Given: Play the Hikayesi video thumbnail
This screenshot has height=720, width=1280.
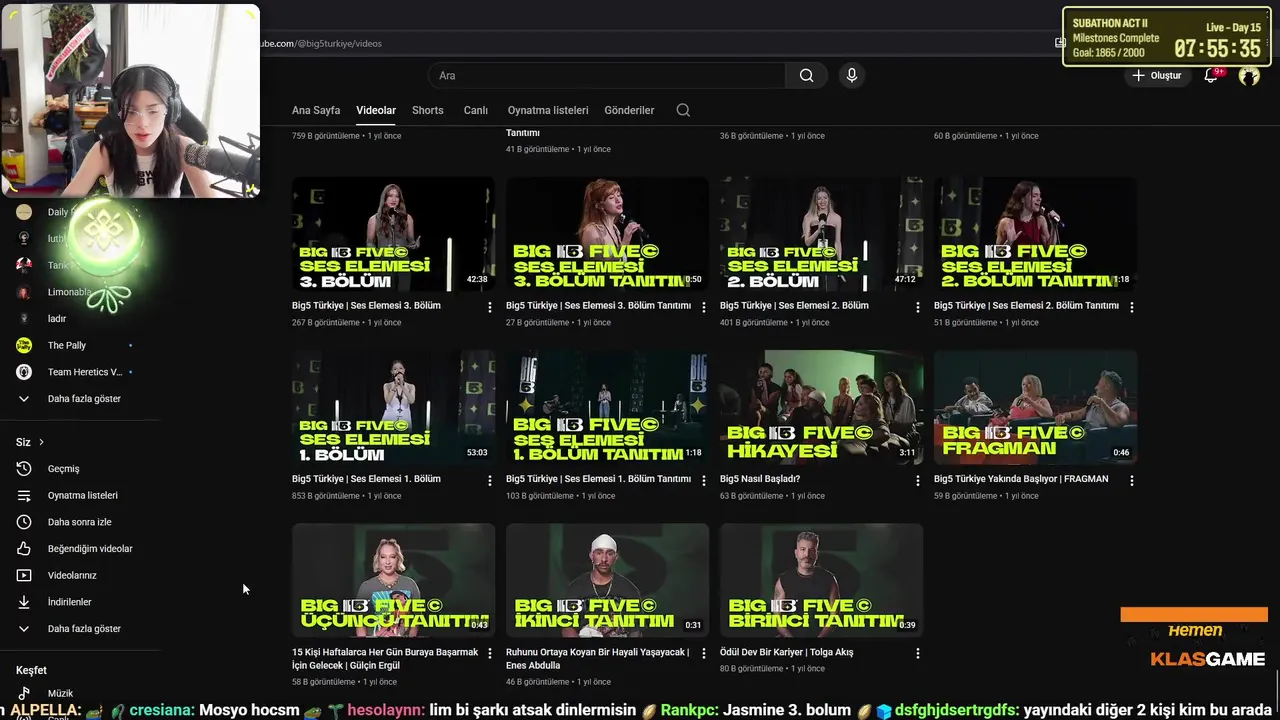Looking at the screenshot, I should point(821,407).
